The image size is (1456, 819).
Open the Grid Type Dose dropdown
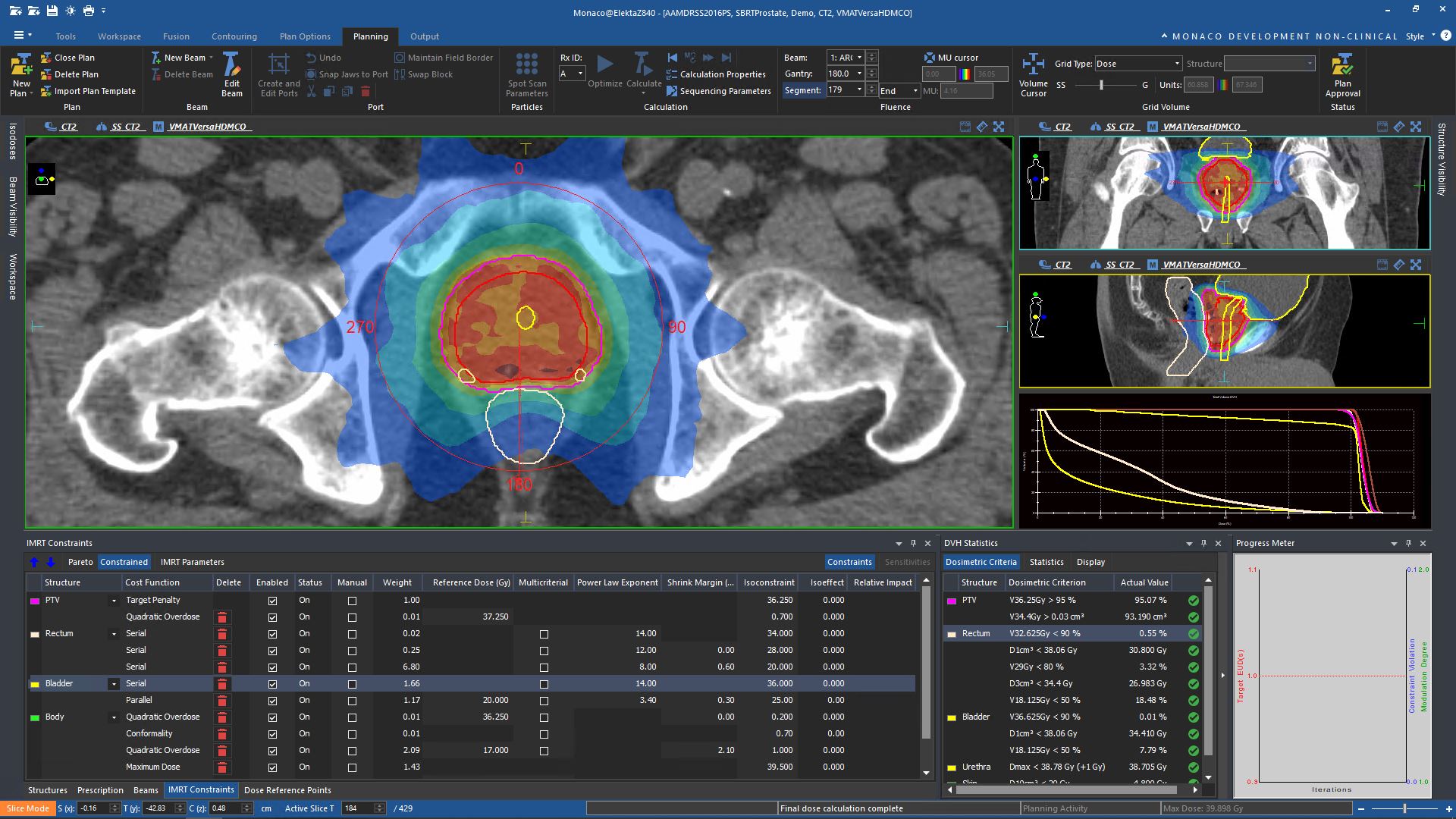click(1177, 64)
